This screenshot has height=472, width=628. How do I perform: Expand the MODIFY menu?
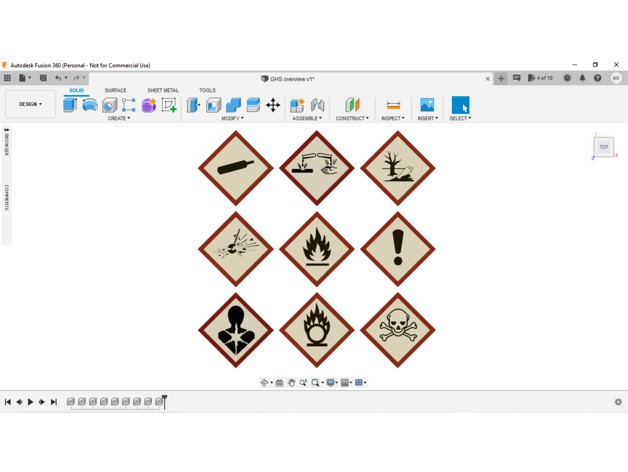click(232, 118)
